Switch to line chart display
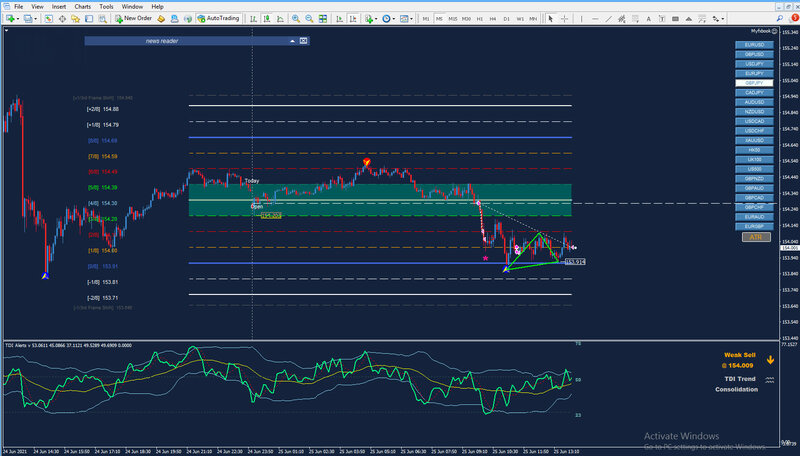800x456 pixels. 280,19
